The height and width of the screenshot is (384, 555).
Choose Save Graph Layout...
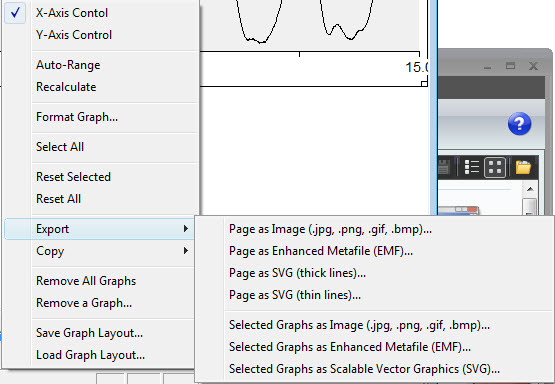99,333
